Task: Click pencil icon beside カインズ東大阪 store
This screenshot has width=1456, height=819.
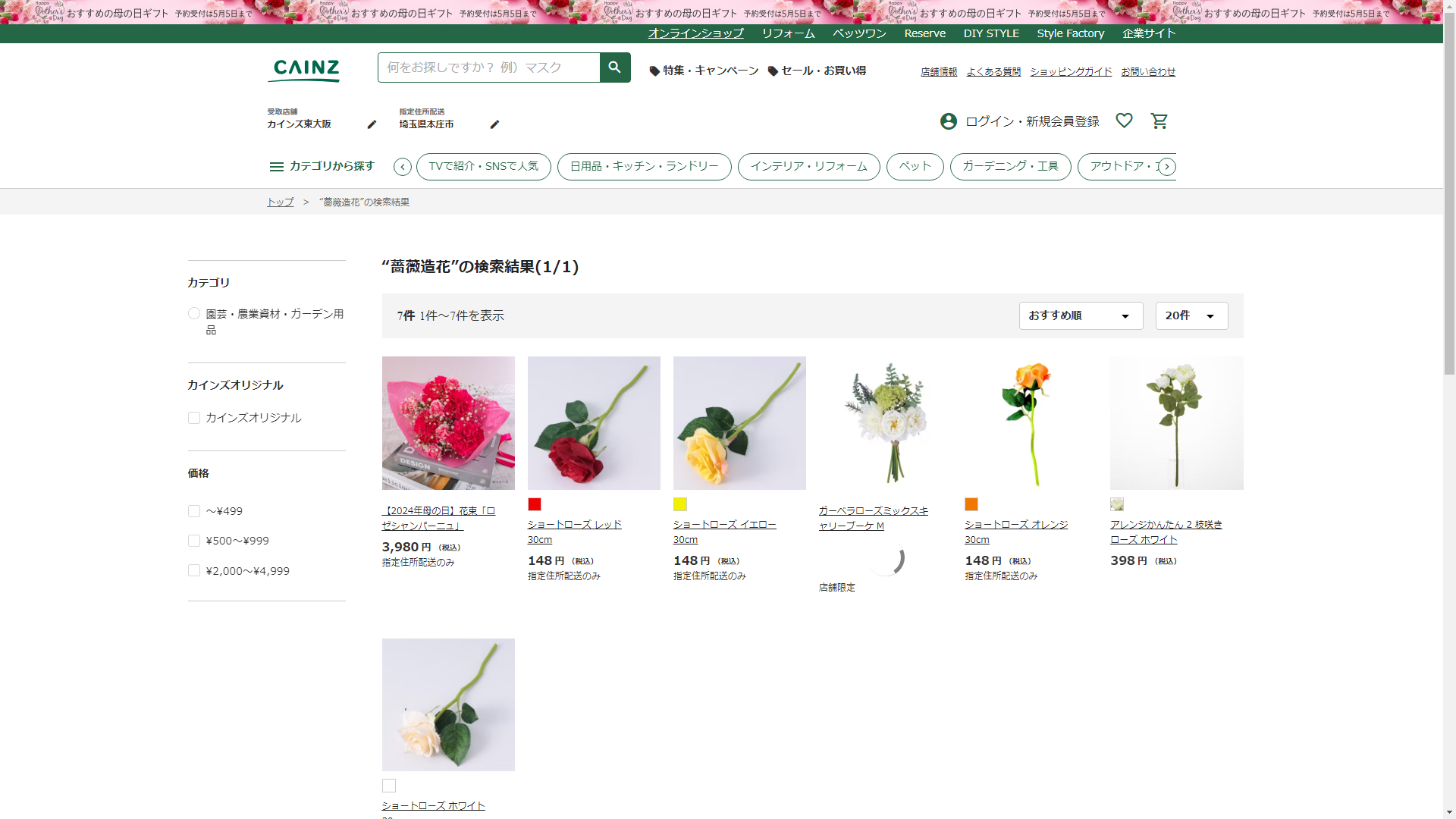Action: (x=372, y=124)
